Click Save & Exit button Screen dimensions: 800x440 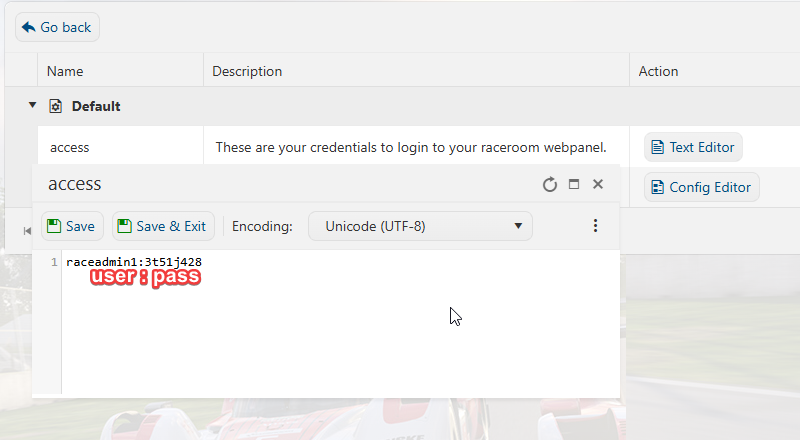pos(163,226)
